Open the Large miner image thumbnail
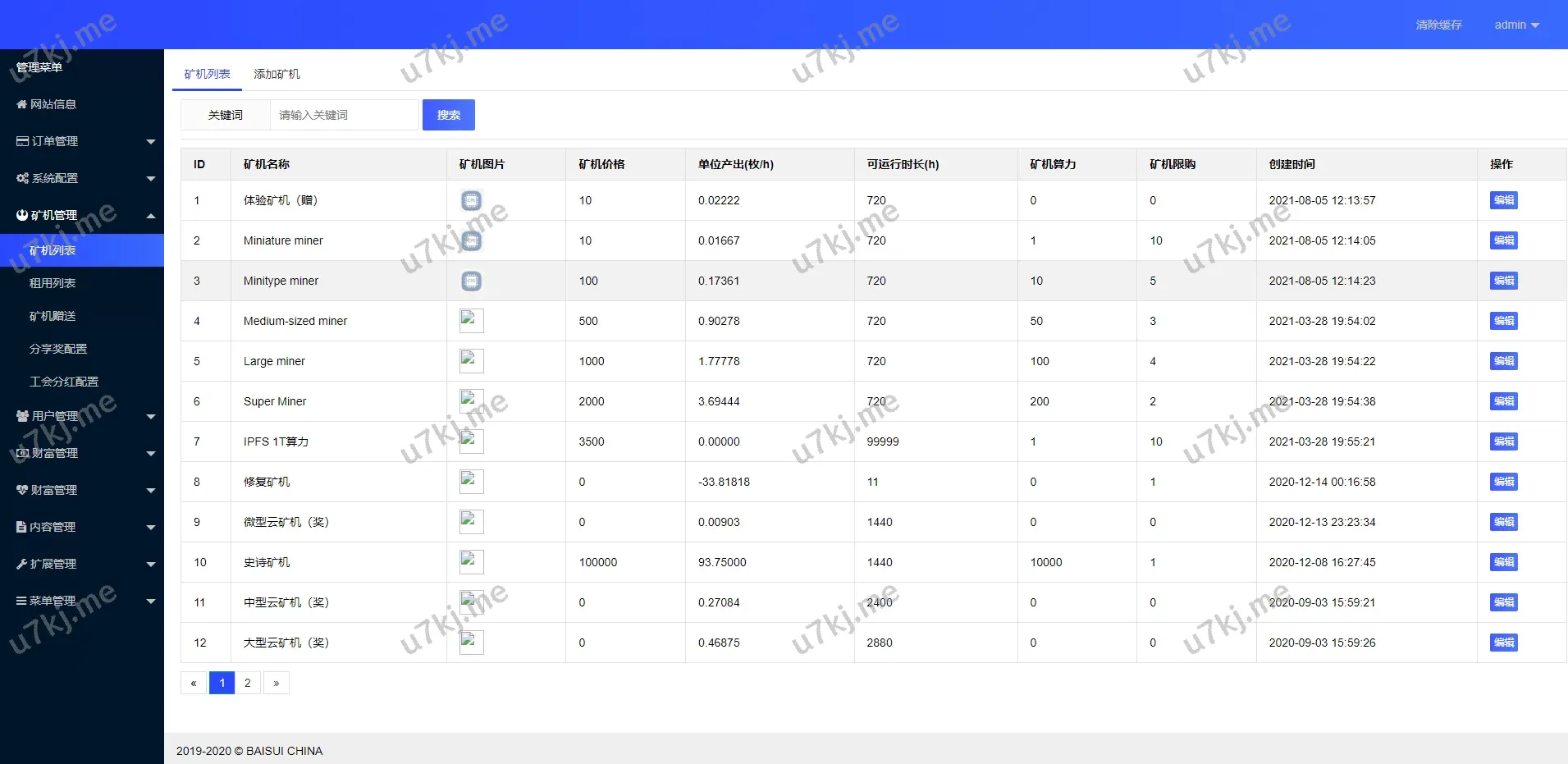 coord(471,361)
